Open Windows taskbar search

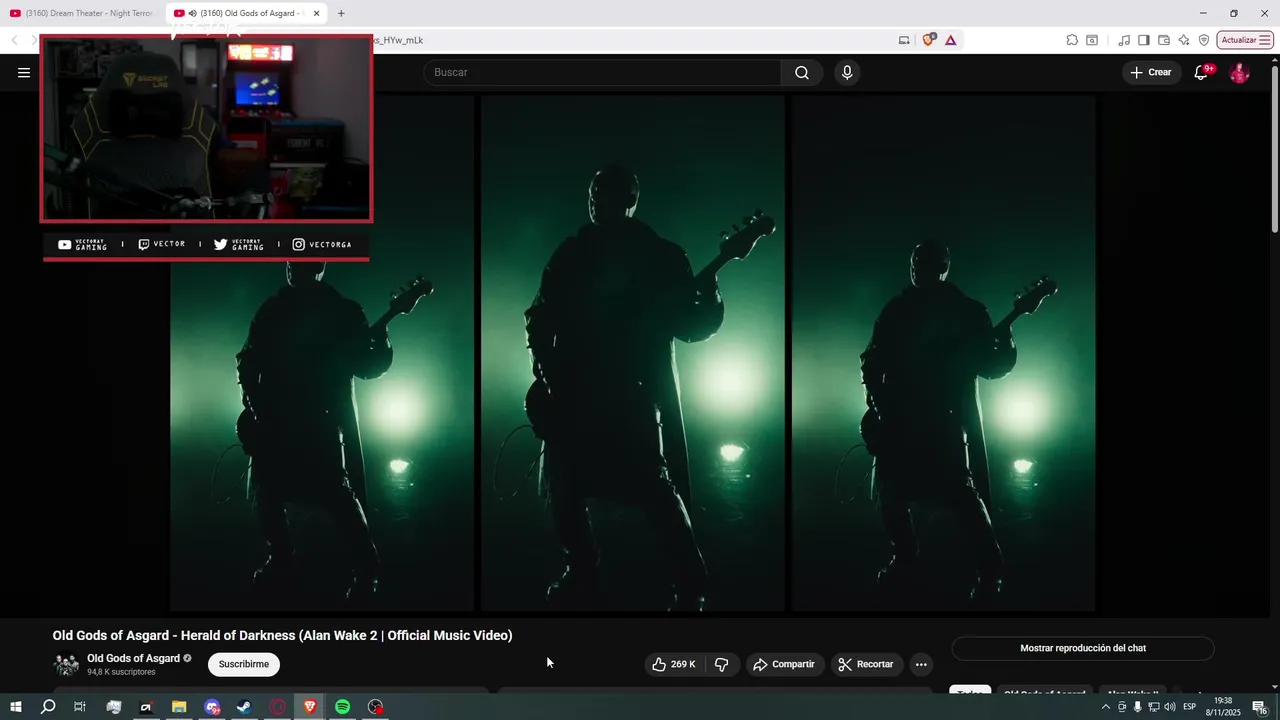click(48, 707)
